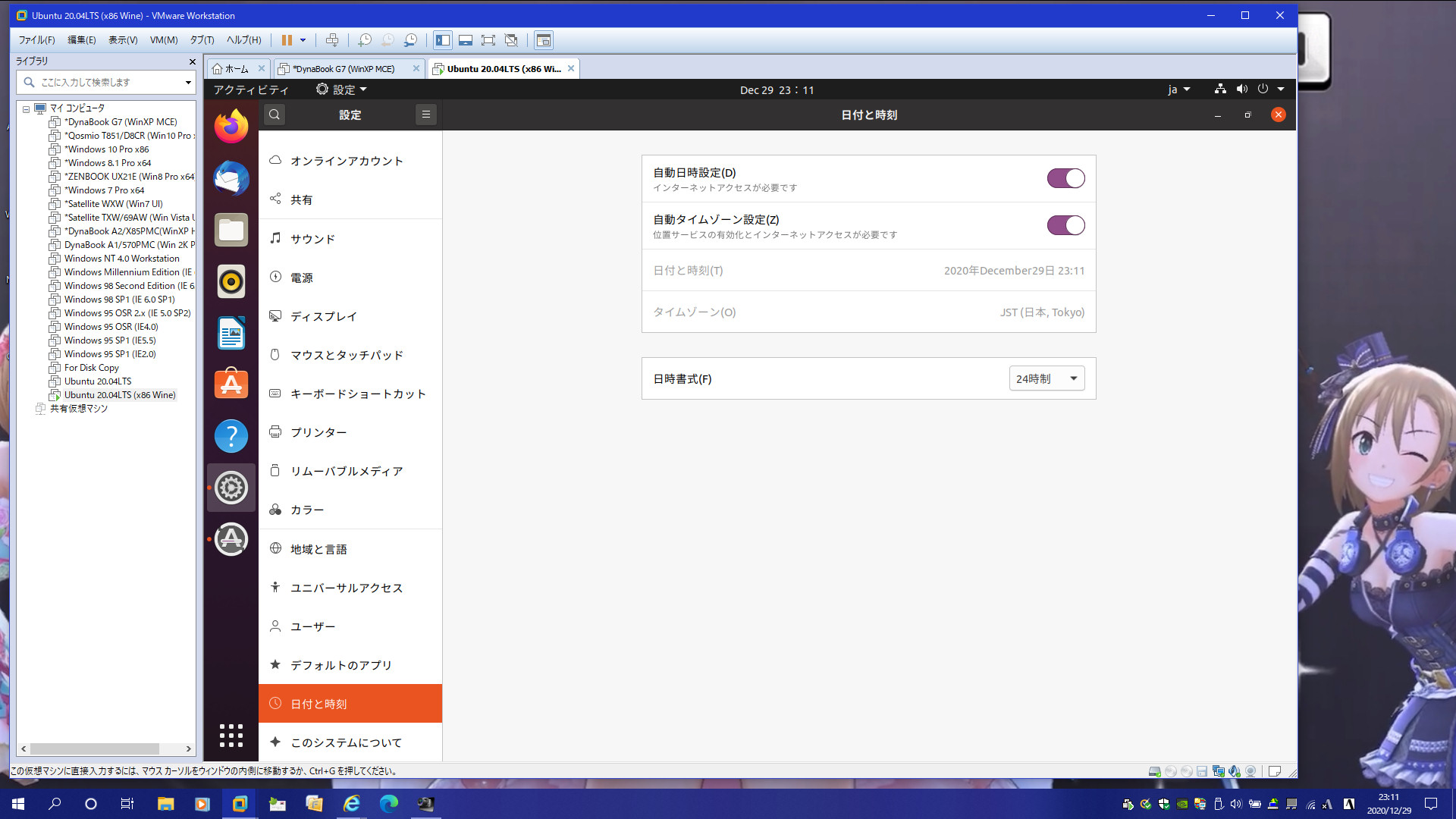Screen dimensions: 1456x819
Task: Select Ubuntu 20.04LTS VM in library
Action: tap(98, 381)
